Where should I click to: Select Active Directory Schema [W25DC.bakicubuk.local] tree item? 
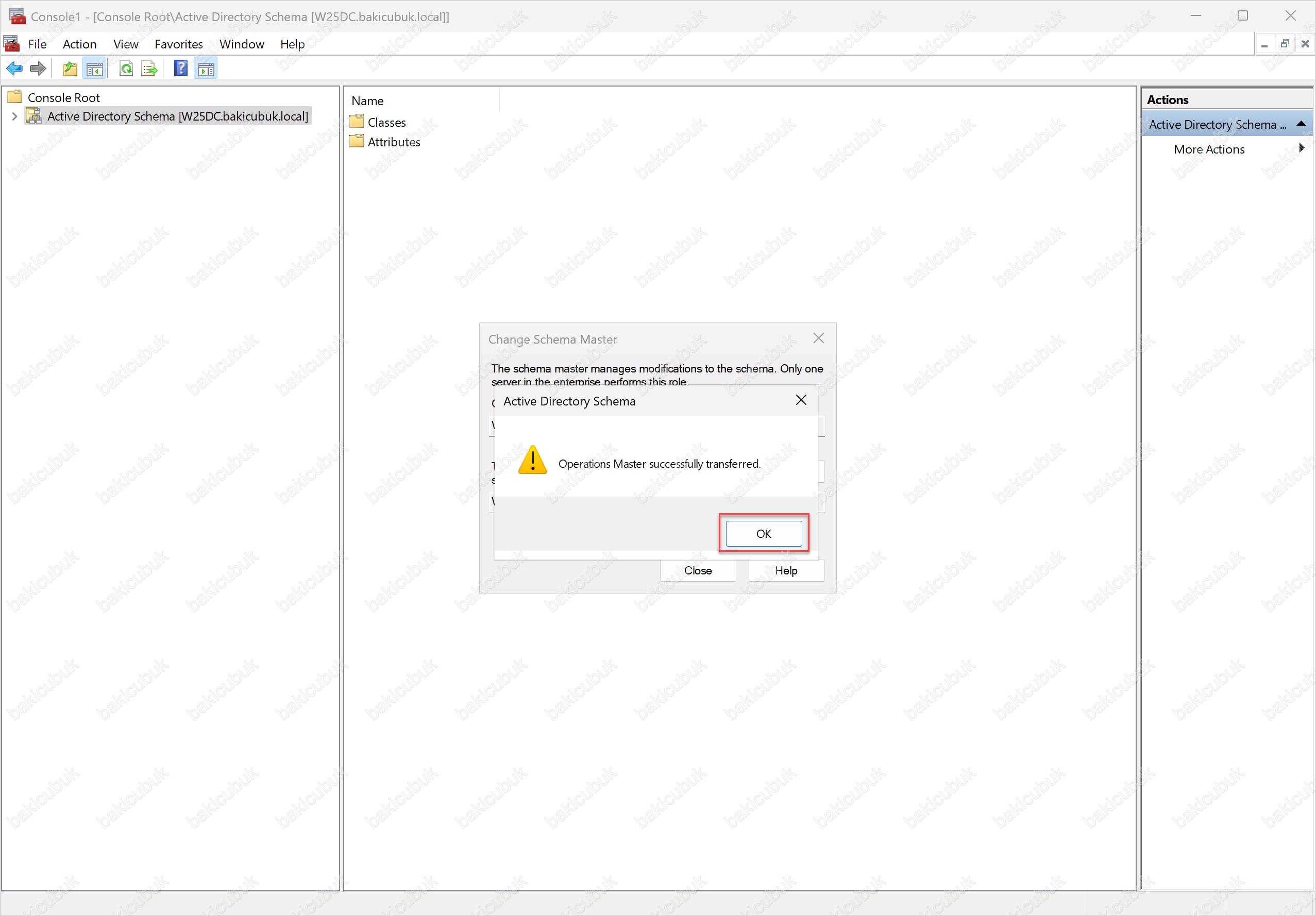(x=178, y=116)
